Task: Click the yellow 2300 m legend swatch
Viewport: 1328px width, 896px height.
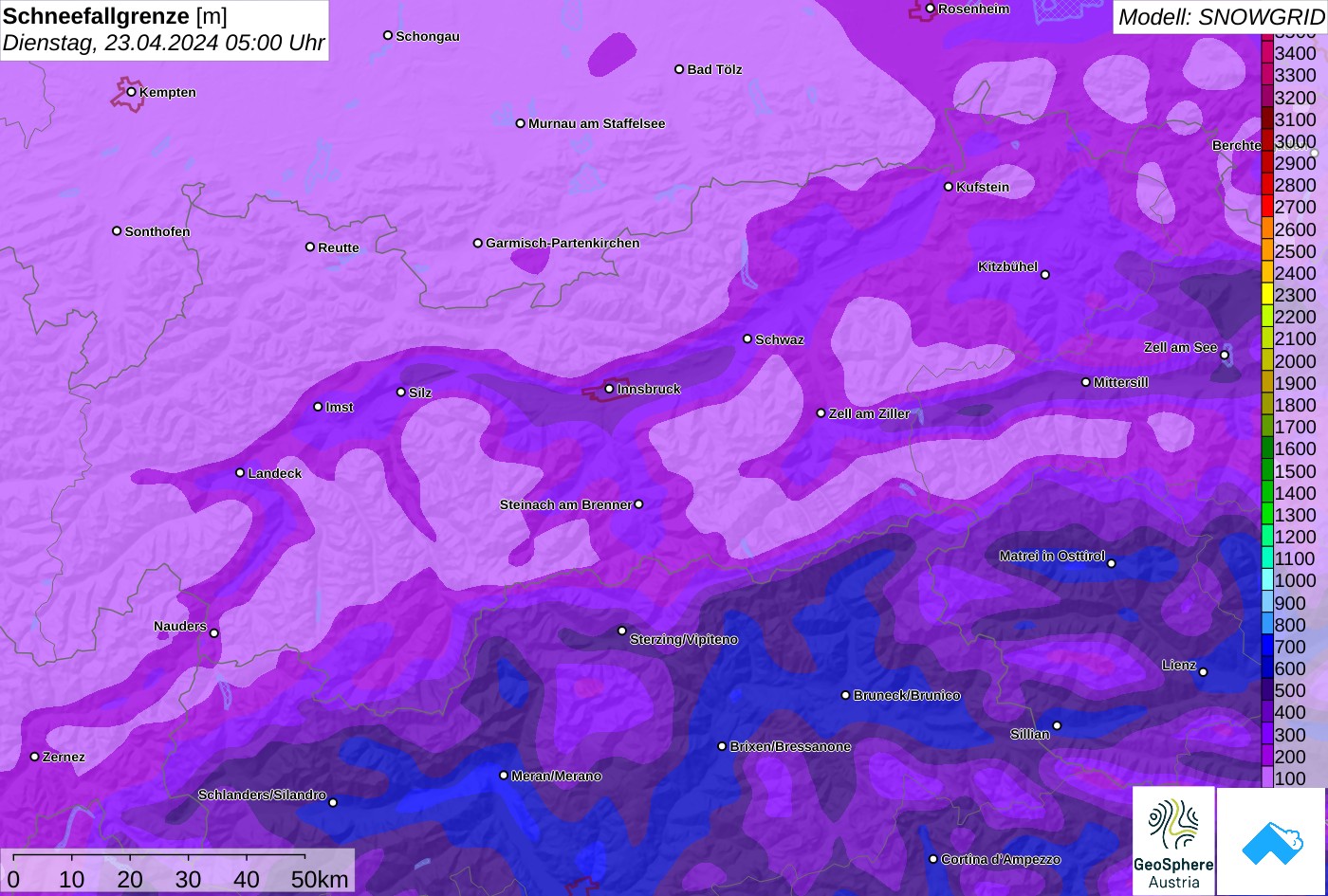Action: (x=1267, y=294)
